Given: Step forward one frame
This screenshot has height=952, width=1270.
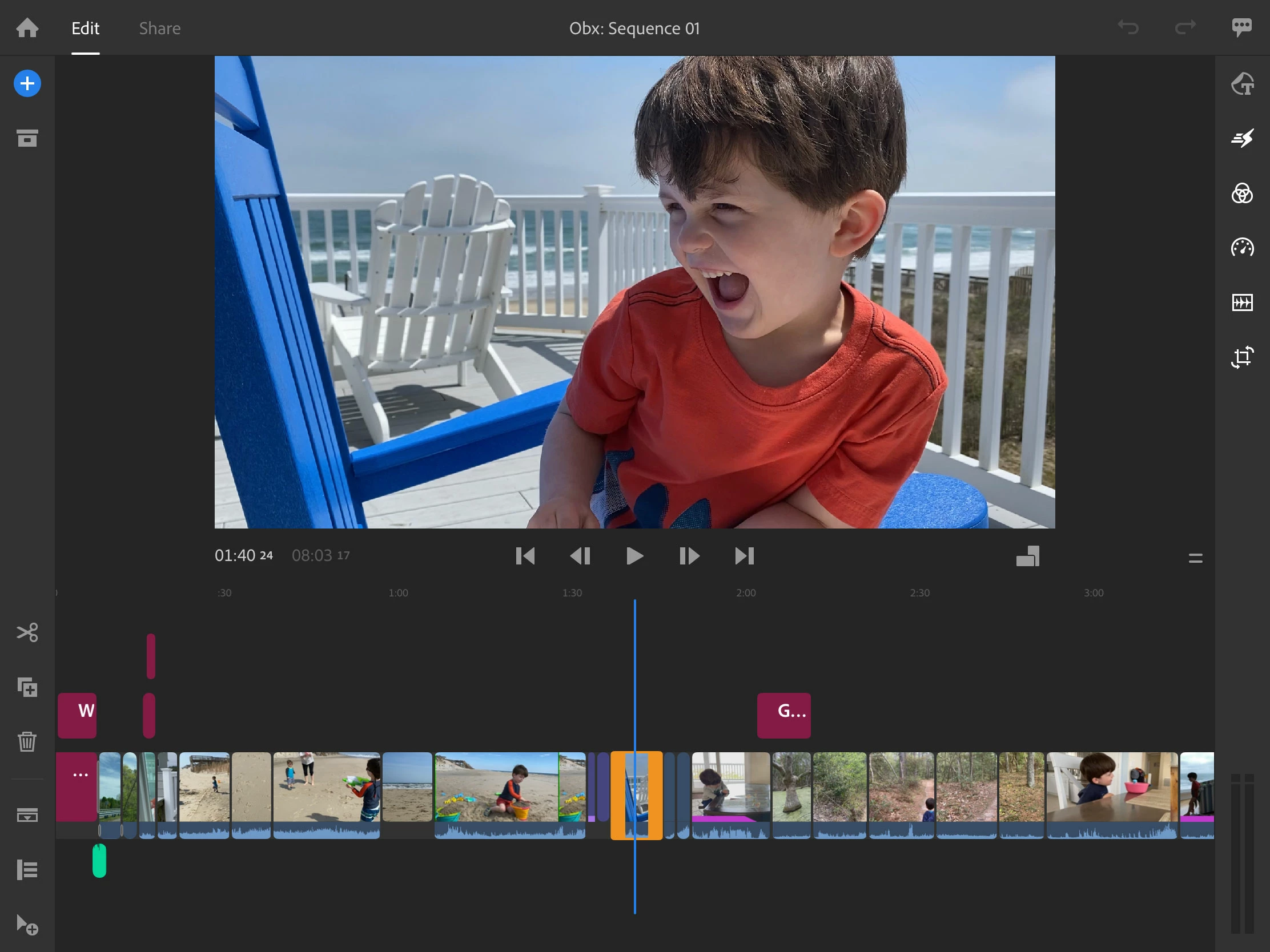Looking at the screenshot, I should (689, 555).
